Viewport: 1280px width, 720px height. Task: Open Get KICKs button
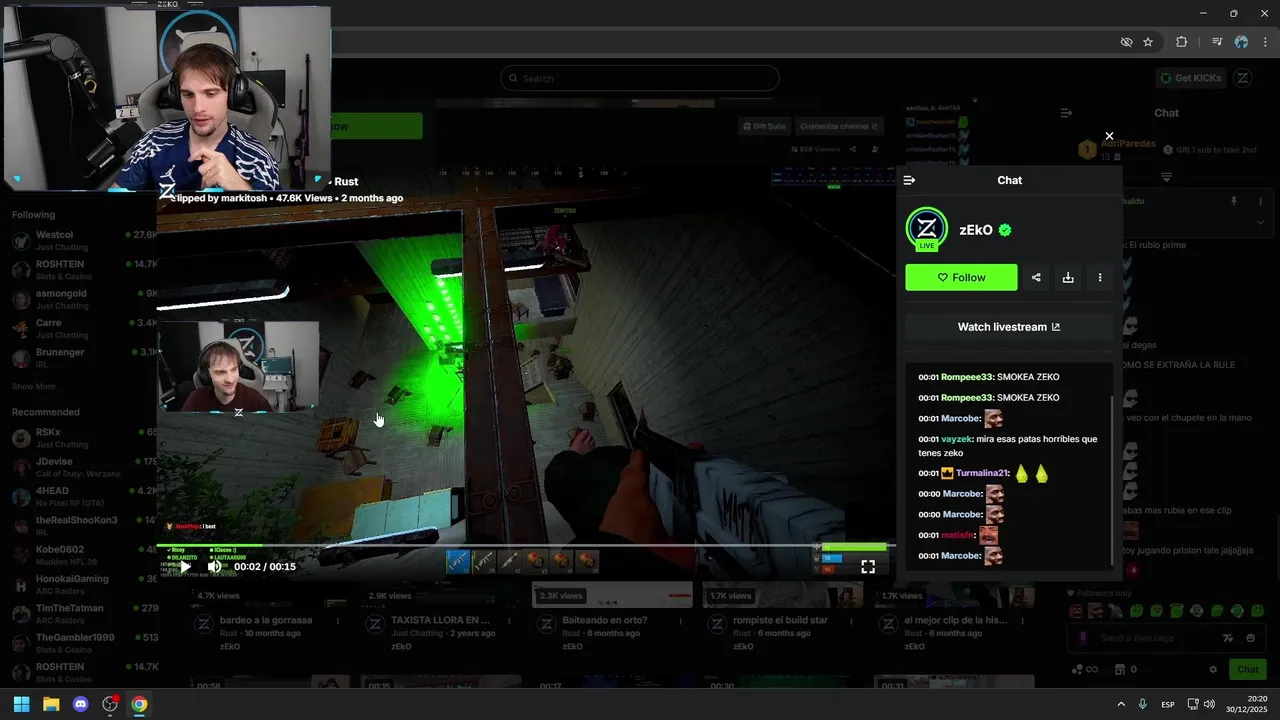[x=1190, y=78]
